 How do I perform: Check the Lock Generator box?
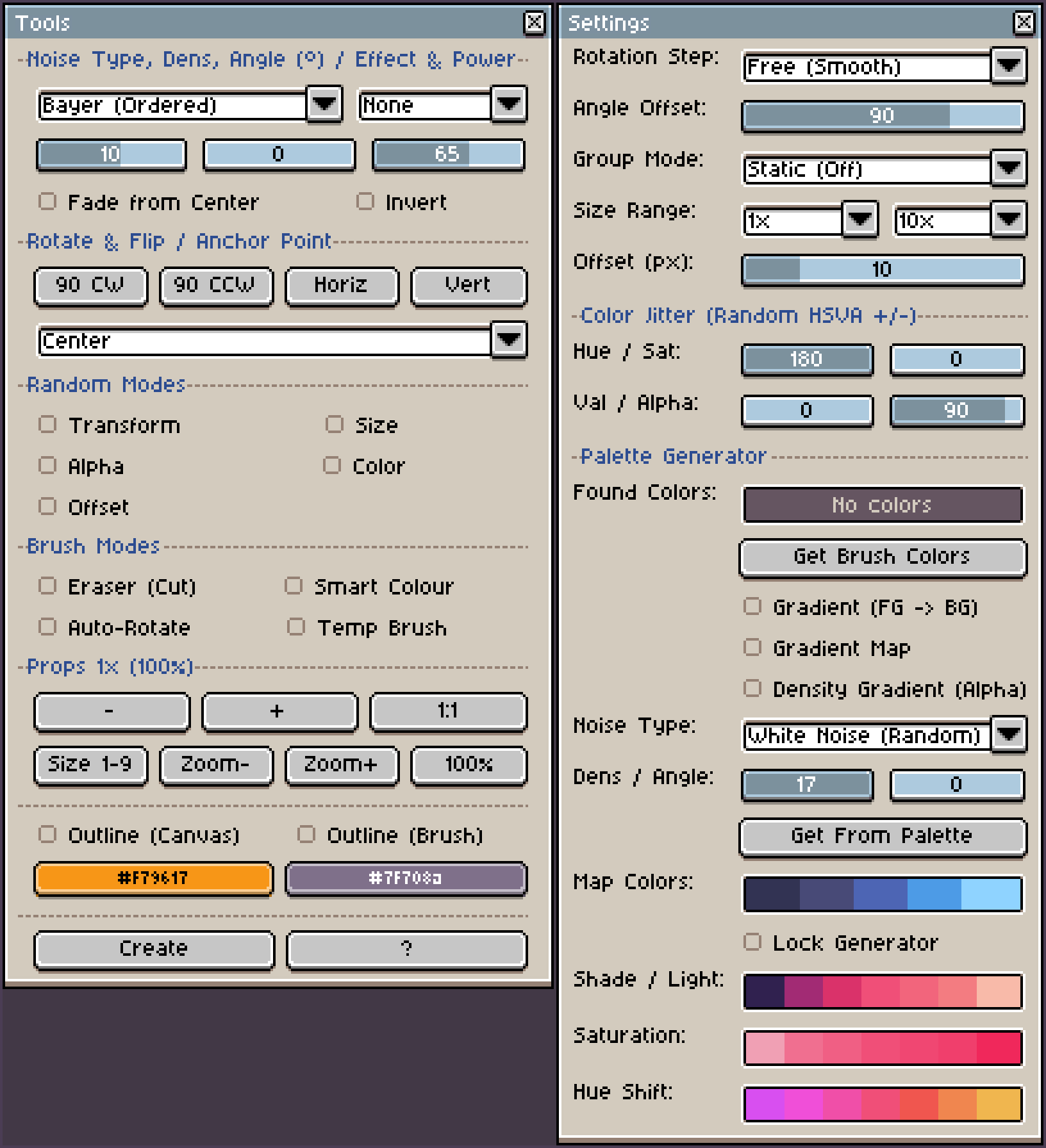click(x=752, y=942)
